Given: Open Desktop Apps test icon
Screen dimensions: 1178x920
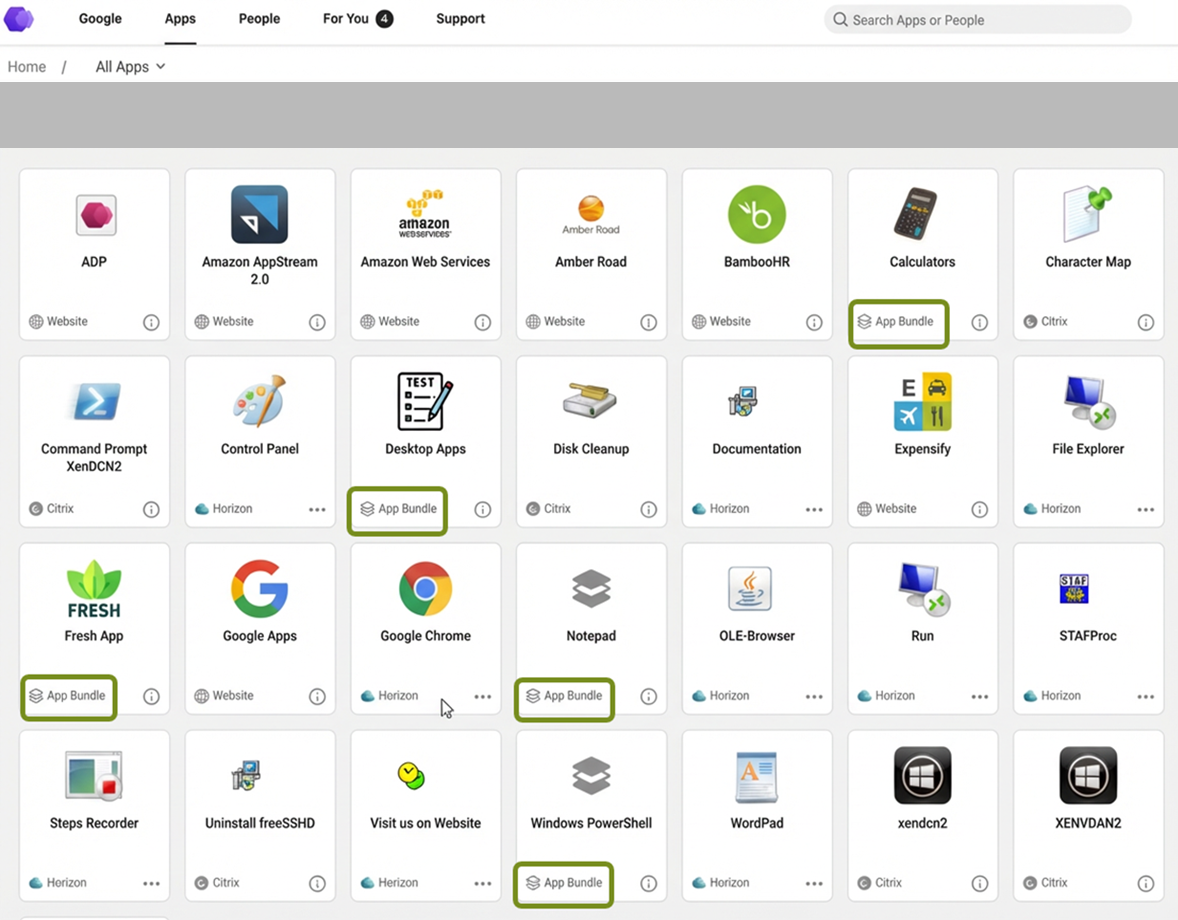Looking at the screenshot, I should pos(425,401).
